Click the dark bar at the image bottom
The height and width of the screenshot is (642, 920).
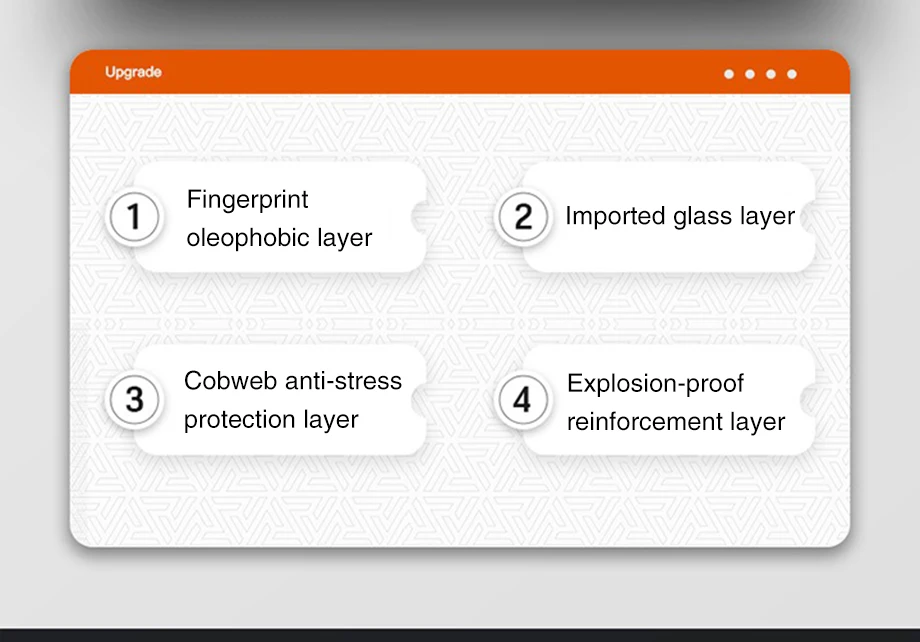(460, 635)
